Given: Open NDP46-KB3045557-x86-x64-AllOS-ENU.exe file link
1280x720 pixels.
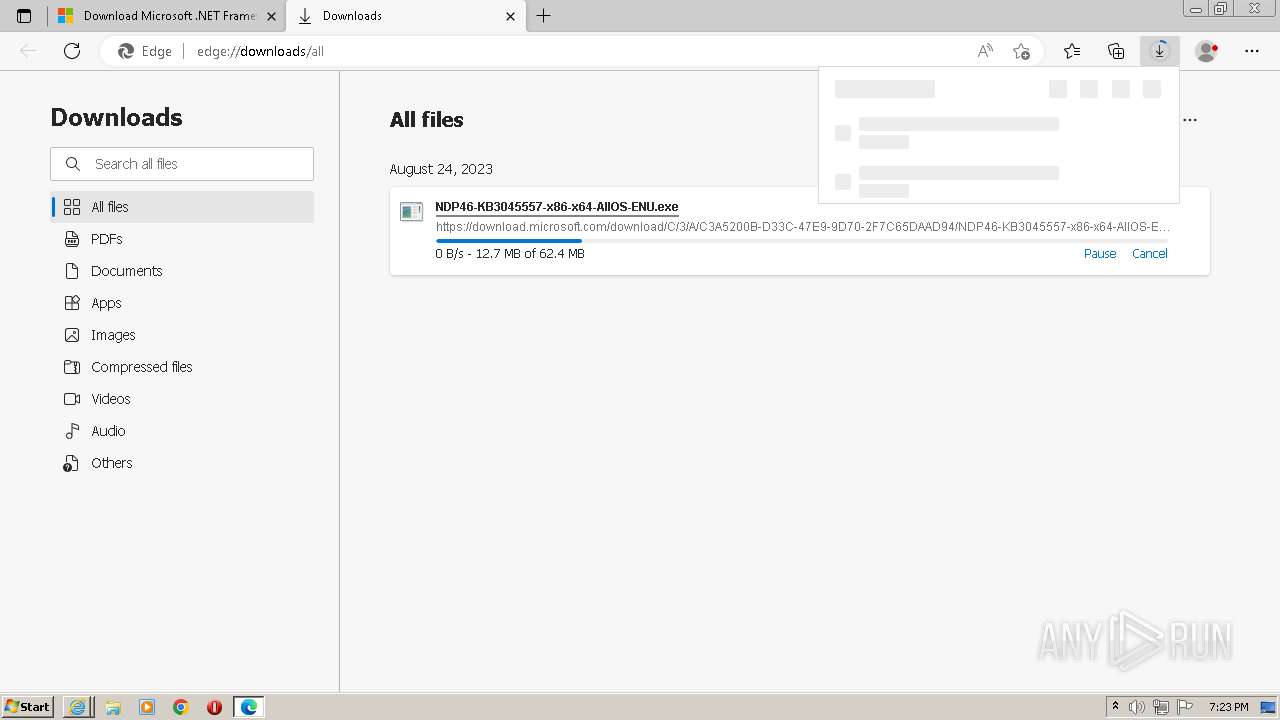Looking at the screenshot, I should pyautogui.click(x=556, y=207).
